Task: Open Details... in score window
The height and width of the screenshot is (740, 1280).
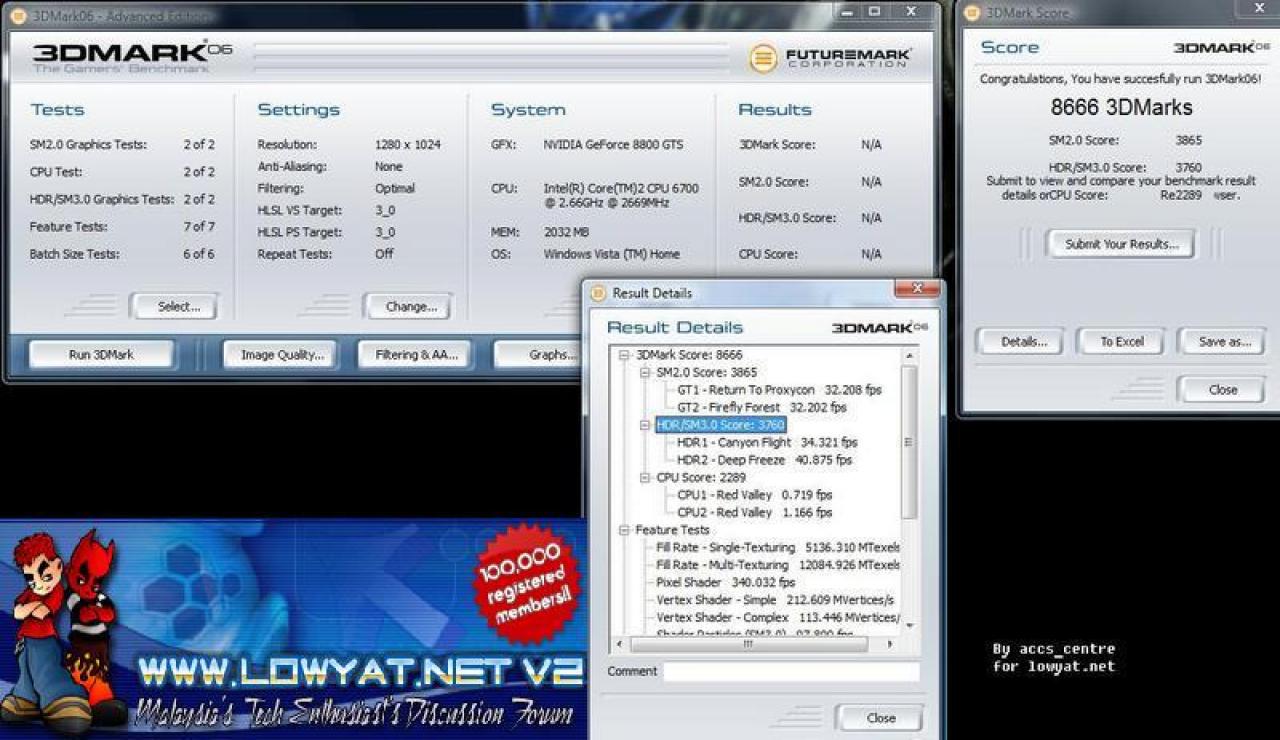Action: click(x=1020, y=341)
